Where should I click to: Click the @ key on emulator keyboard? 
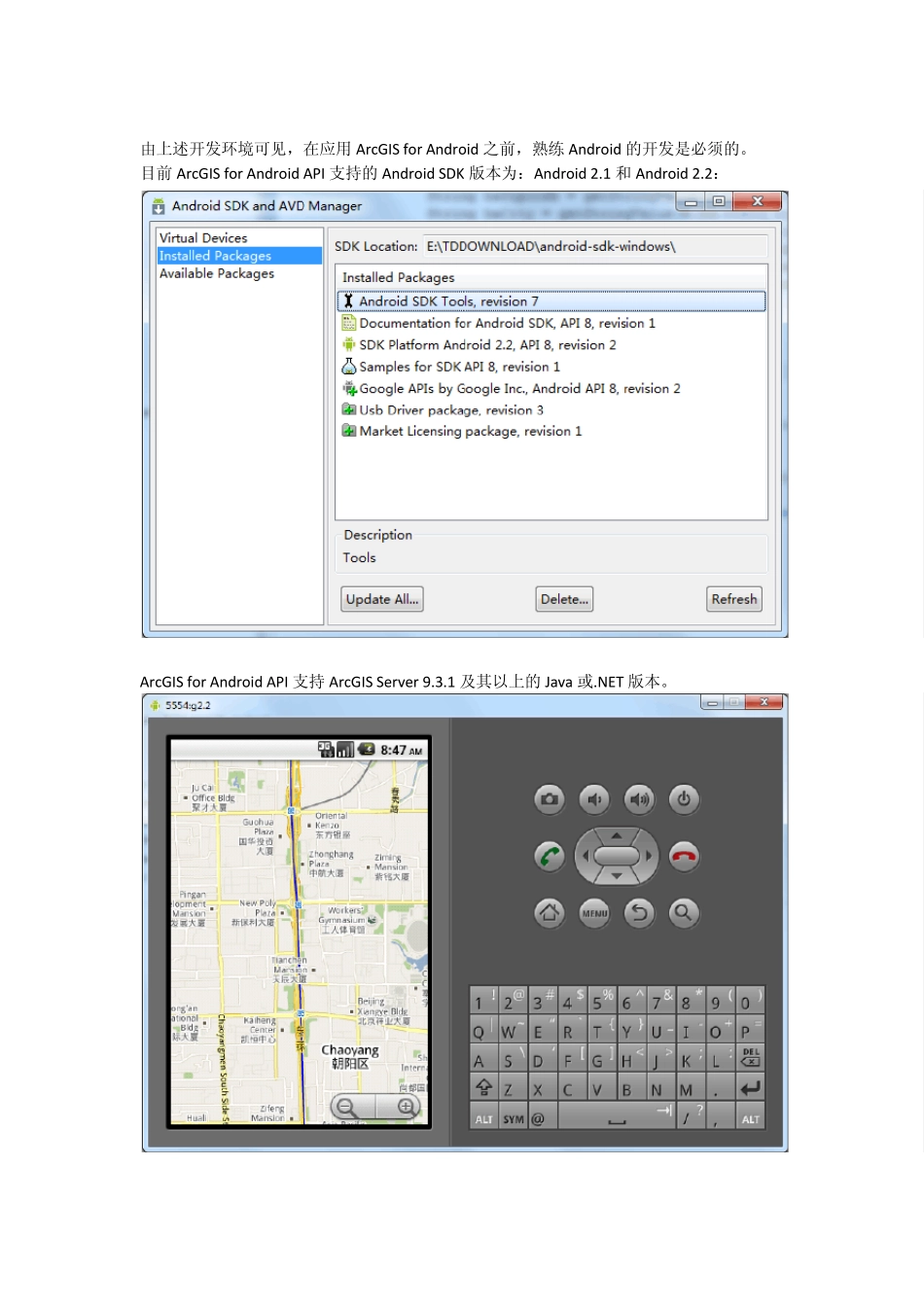[543, 1117]
